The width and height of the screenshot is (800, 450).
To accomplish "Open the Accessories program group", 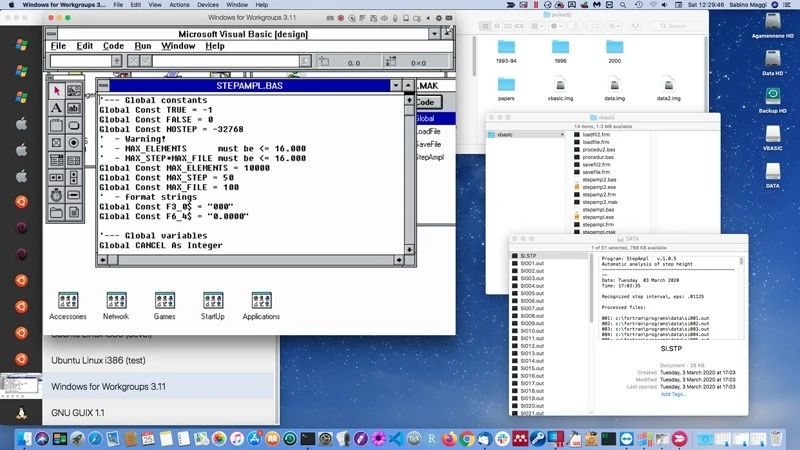I will pyautogui.click(x=68, y=301).
